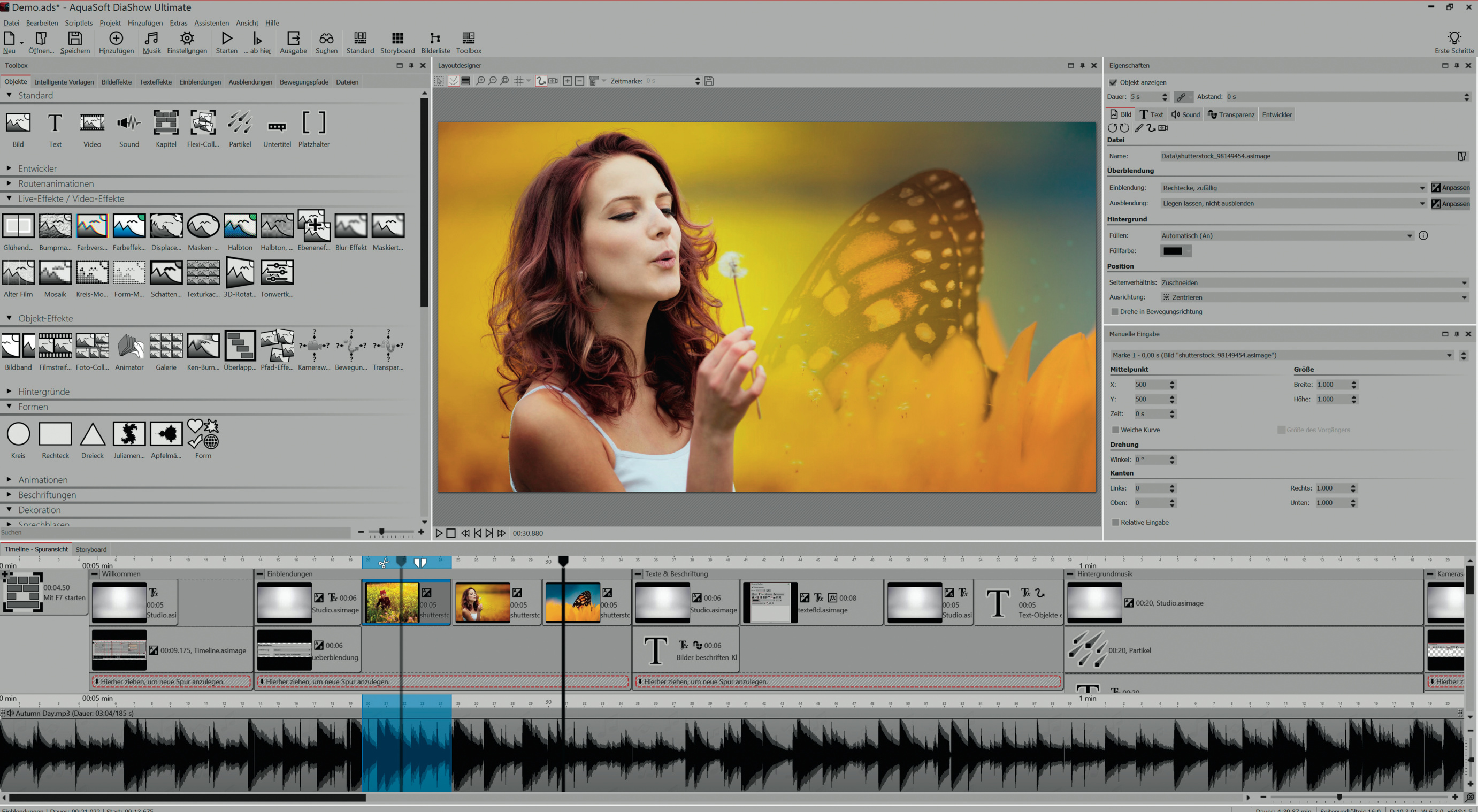Toggle the Objekt anzeigen checkbox

tap(1113, 82)
